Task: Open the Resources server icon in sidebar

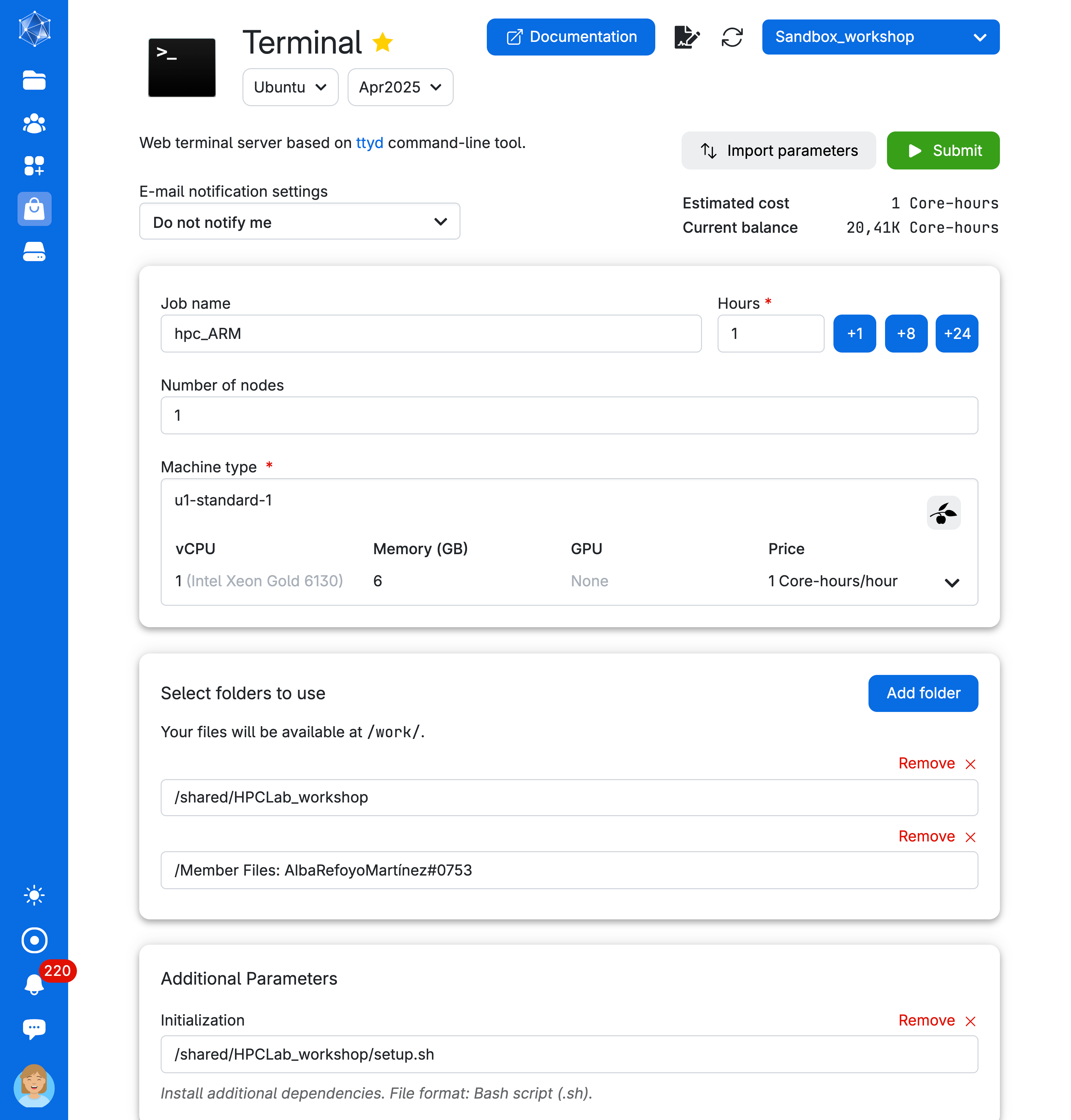Action: [34, 251]
